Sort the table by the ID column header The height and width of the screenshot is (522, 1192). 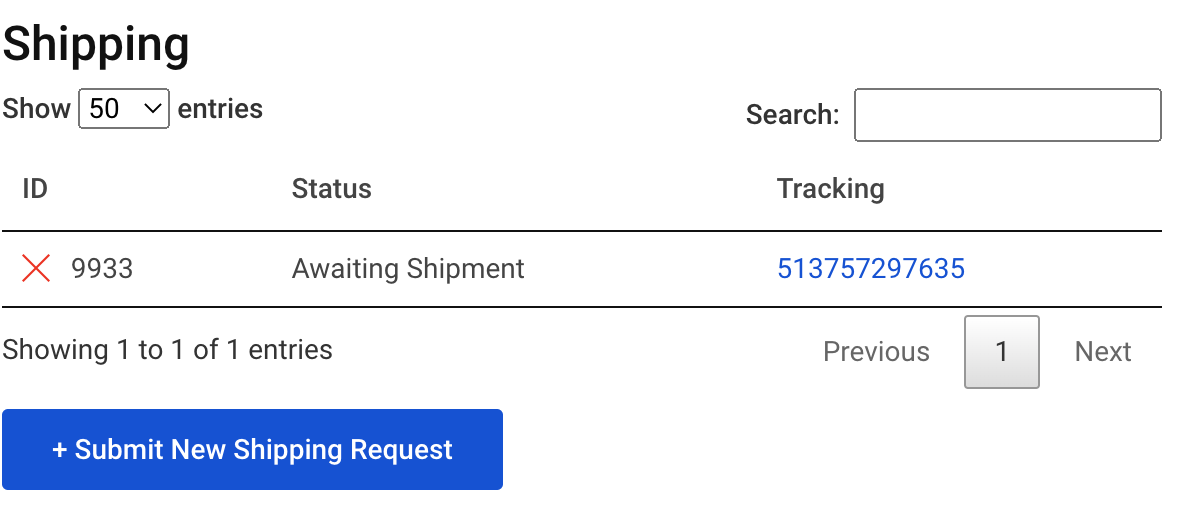point(35,189)
